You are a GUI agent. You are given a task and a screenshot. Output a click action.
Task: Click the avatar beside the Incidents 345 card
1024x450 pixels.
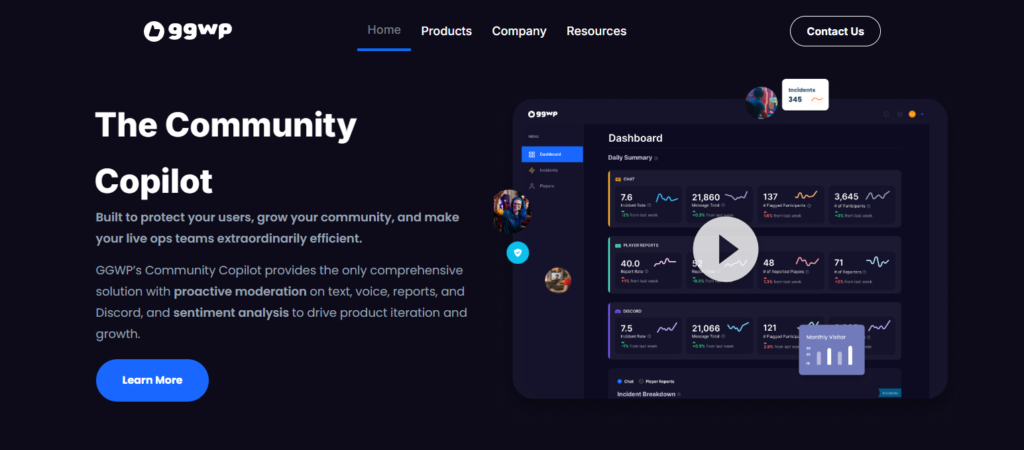point(761,103)
